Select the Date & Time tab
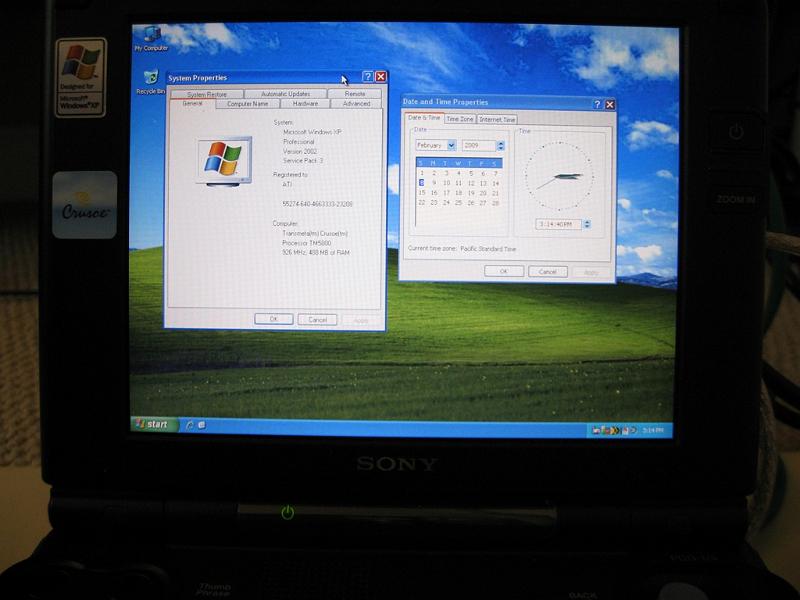800x600 pixels. point(424,118)
